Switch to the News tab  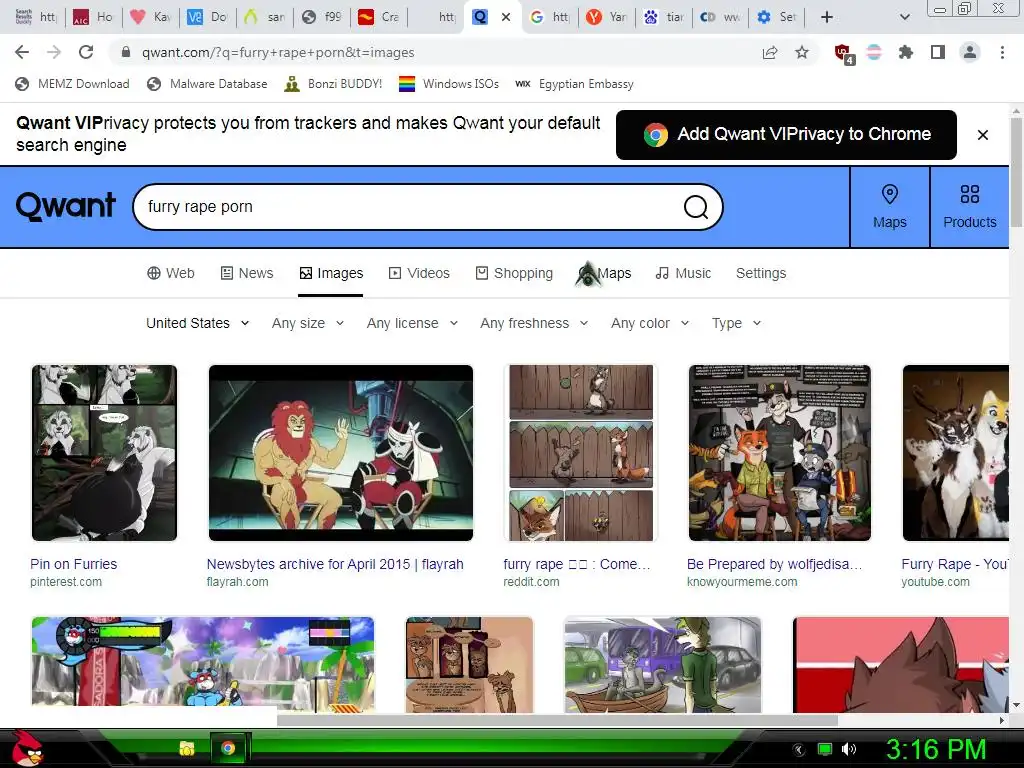tap(247, 273)
